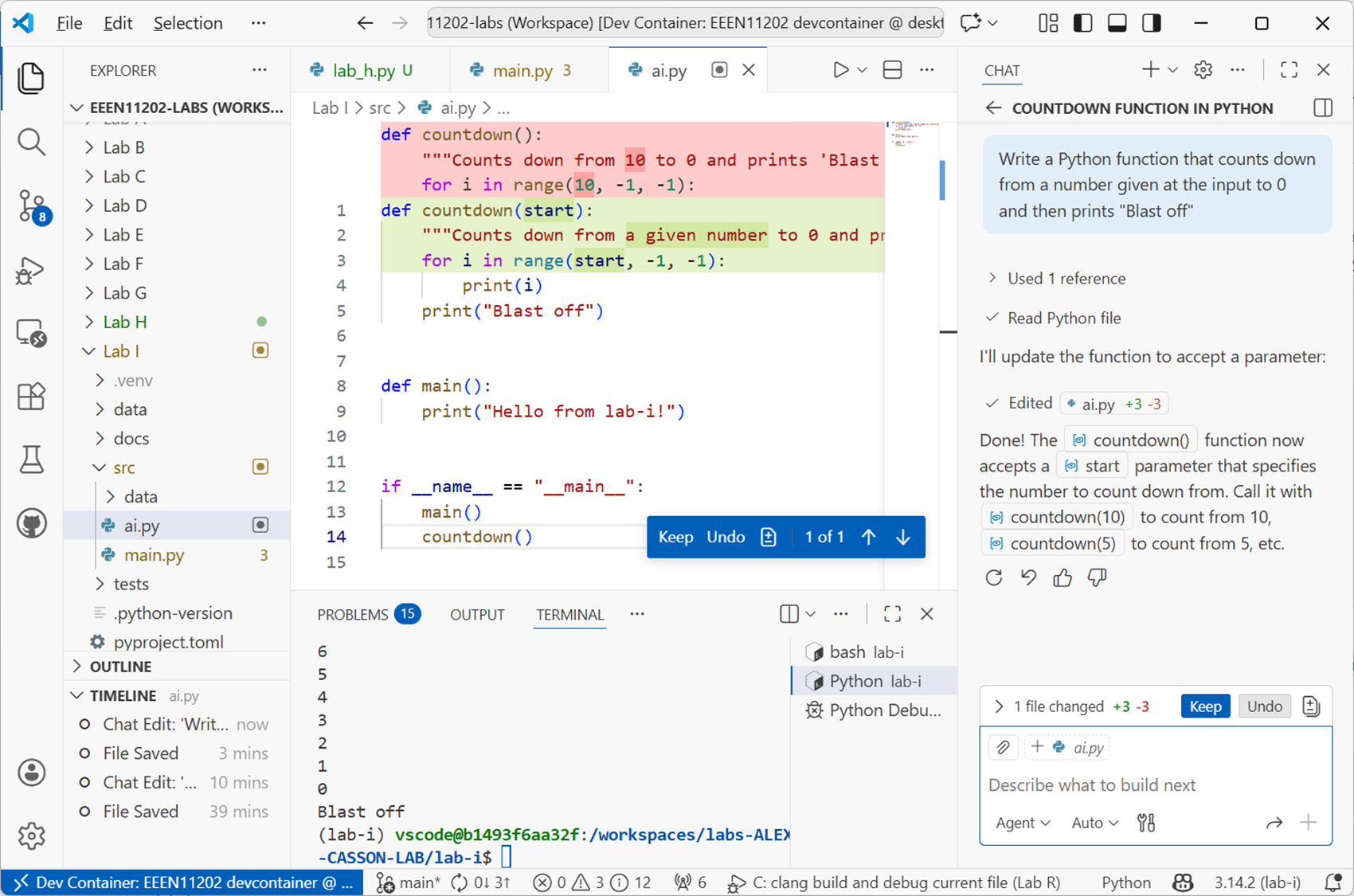The height and width of the screenshot is (896, 1354).
Task: Click Undo in the chat changes bar
Action: click(1264, 706)
